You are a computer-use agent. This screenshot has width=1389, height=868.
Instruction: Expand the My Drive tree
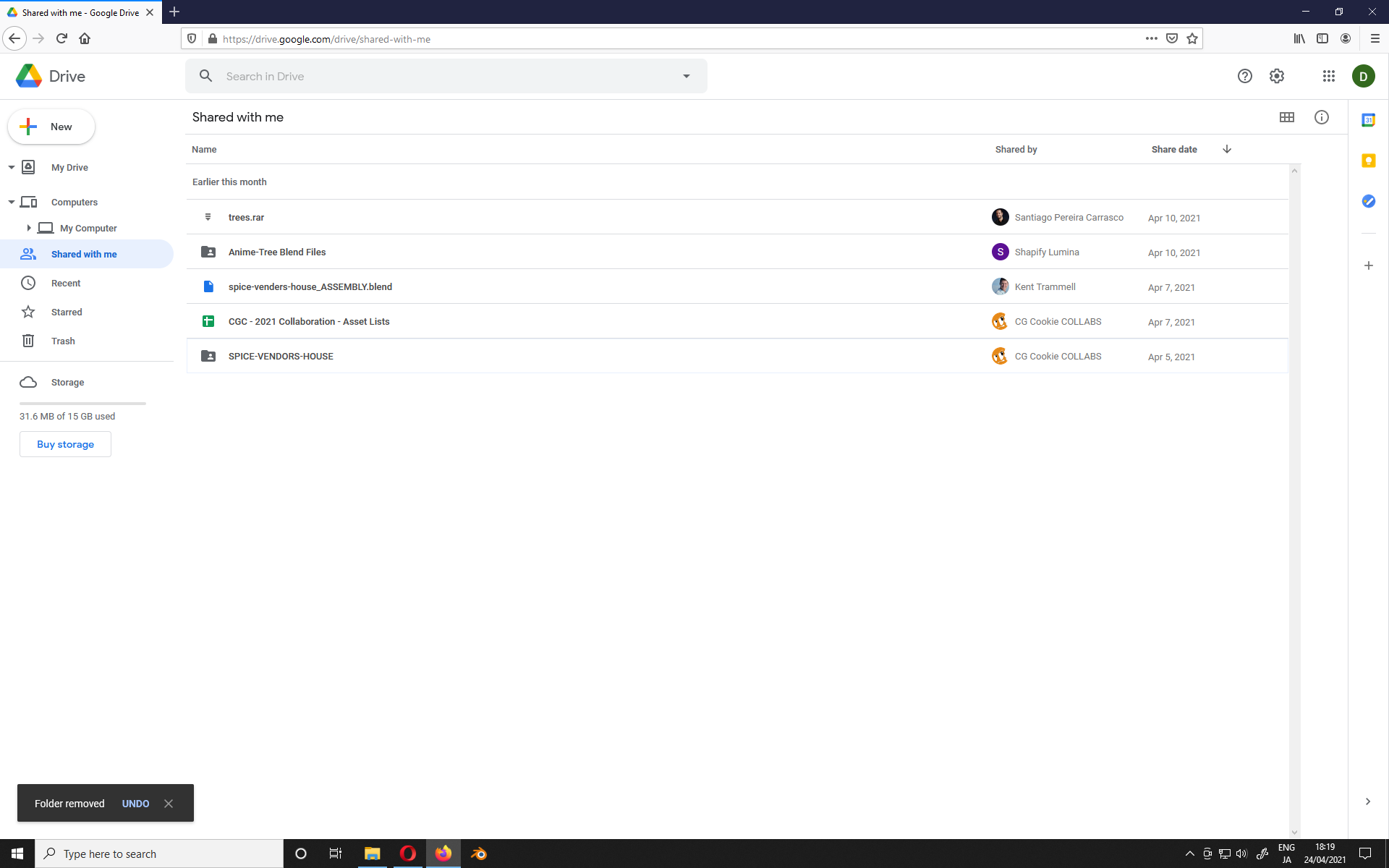[x=12, y=167]
